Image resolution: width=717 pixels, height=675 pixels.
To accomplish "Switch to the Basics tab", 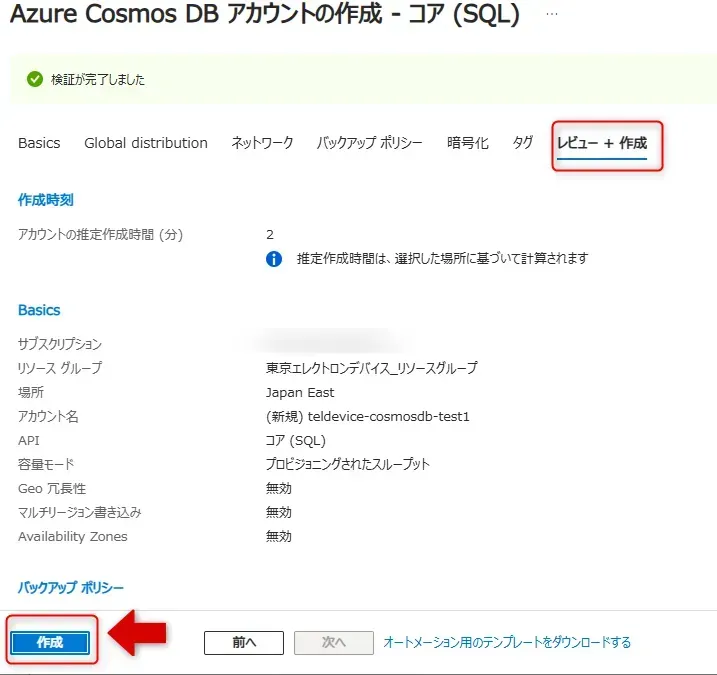I will 39,143.
